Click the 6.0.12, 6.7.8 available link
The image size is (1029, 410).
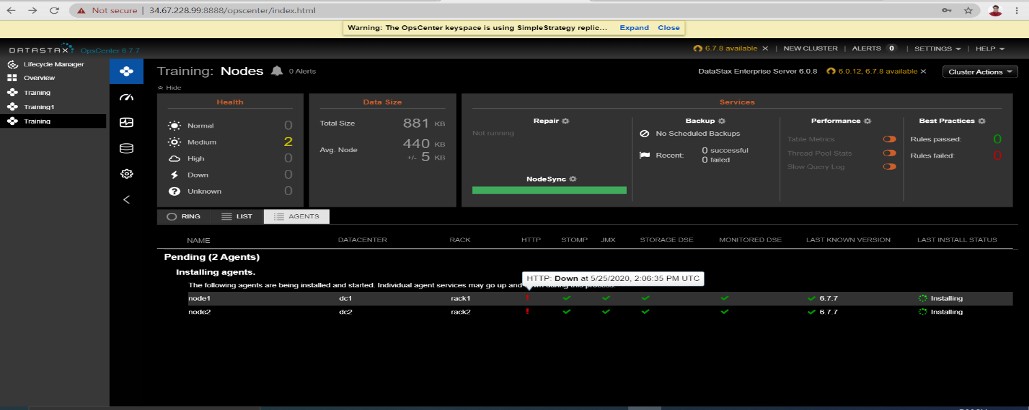[877, 72]
